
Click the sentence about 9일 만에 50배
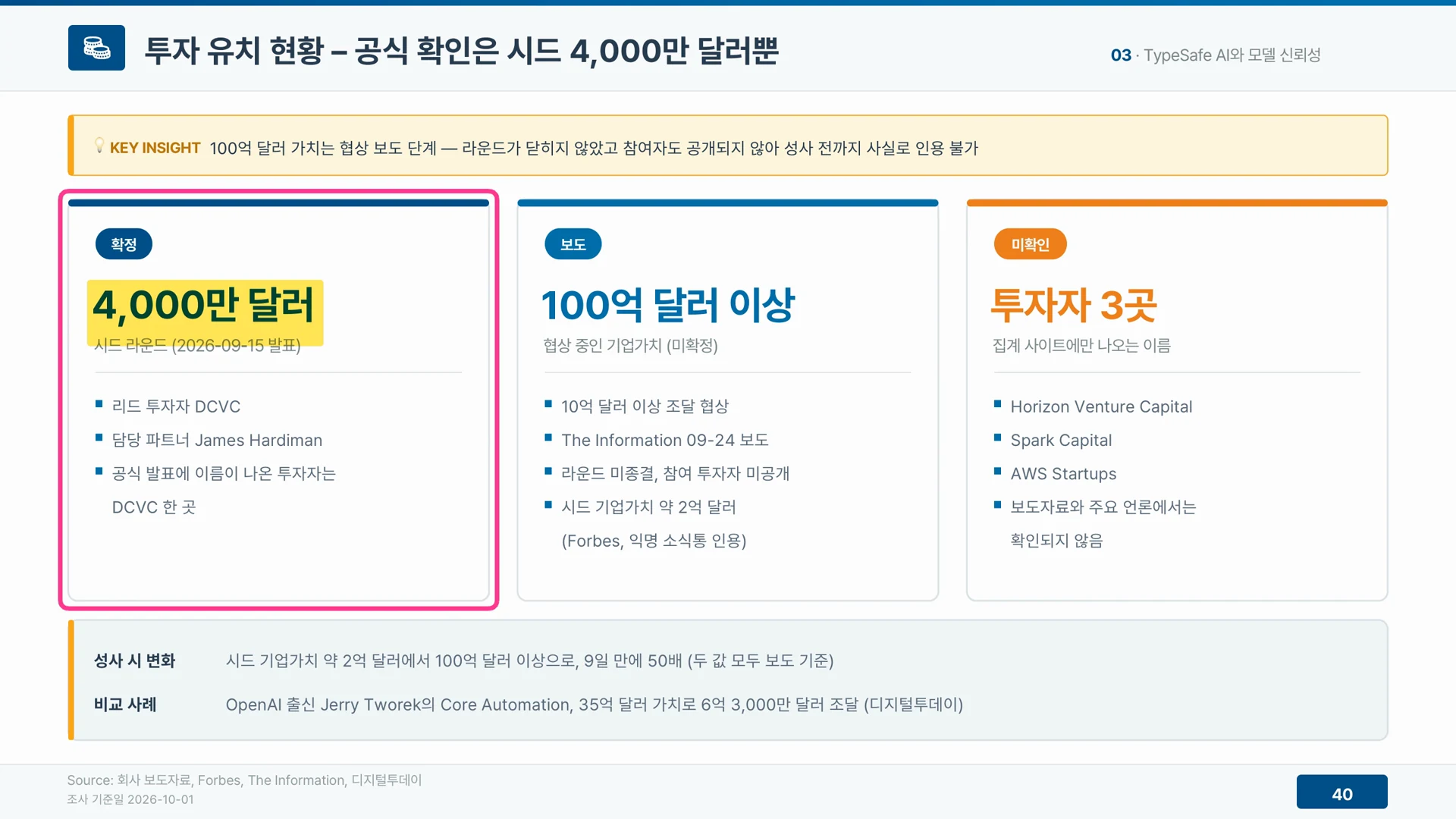point(529,661)
